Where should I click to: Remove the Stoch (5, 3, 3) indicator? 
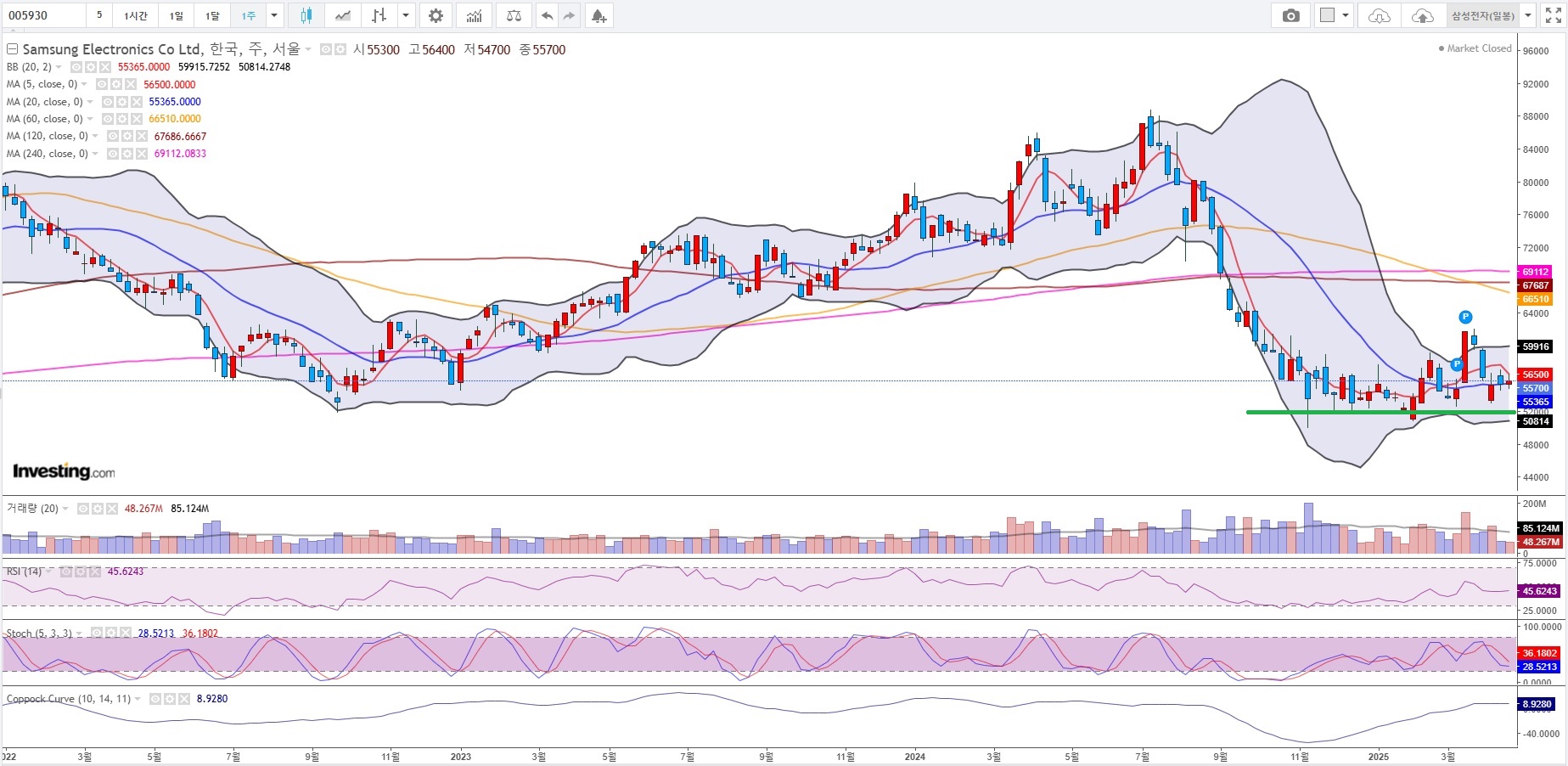(126, 633)
